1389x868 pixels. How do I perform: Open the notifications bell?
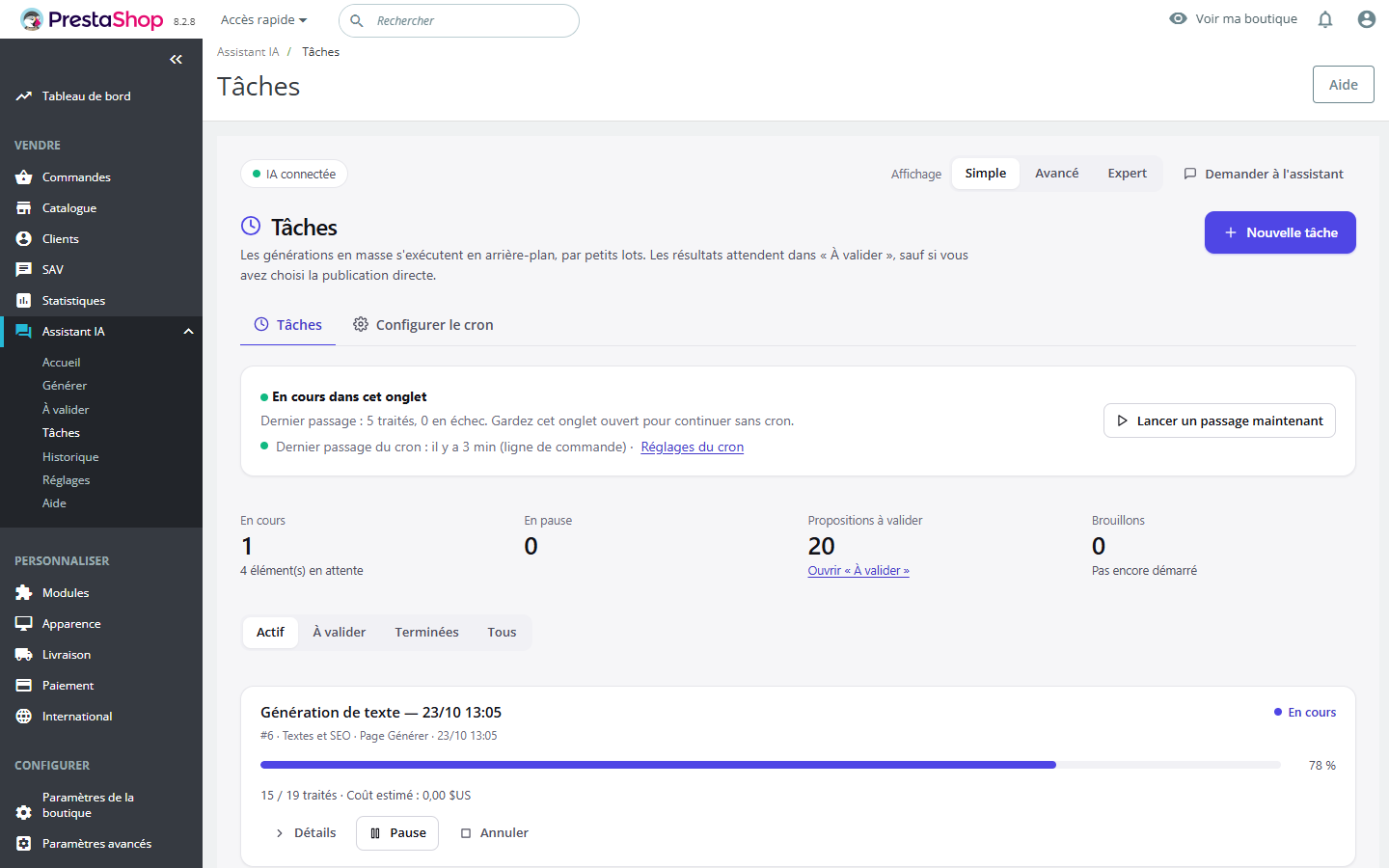(1325, 19)
